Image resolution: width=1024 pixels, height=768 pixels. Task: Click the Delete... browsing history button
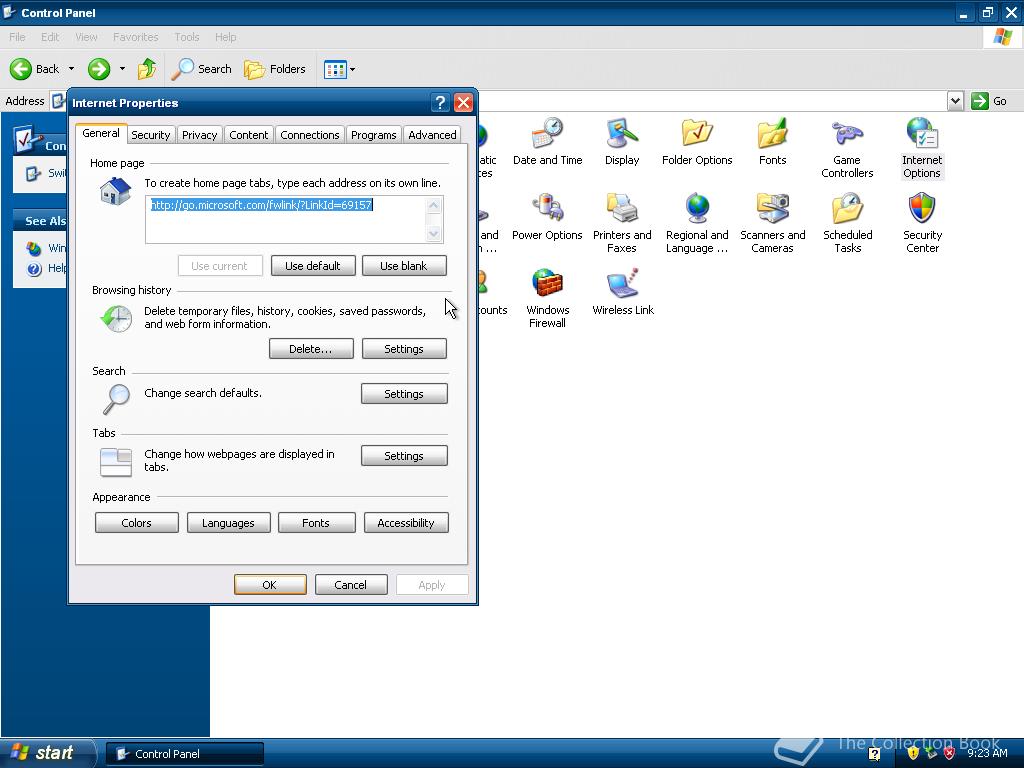[x=311, y=349]
